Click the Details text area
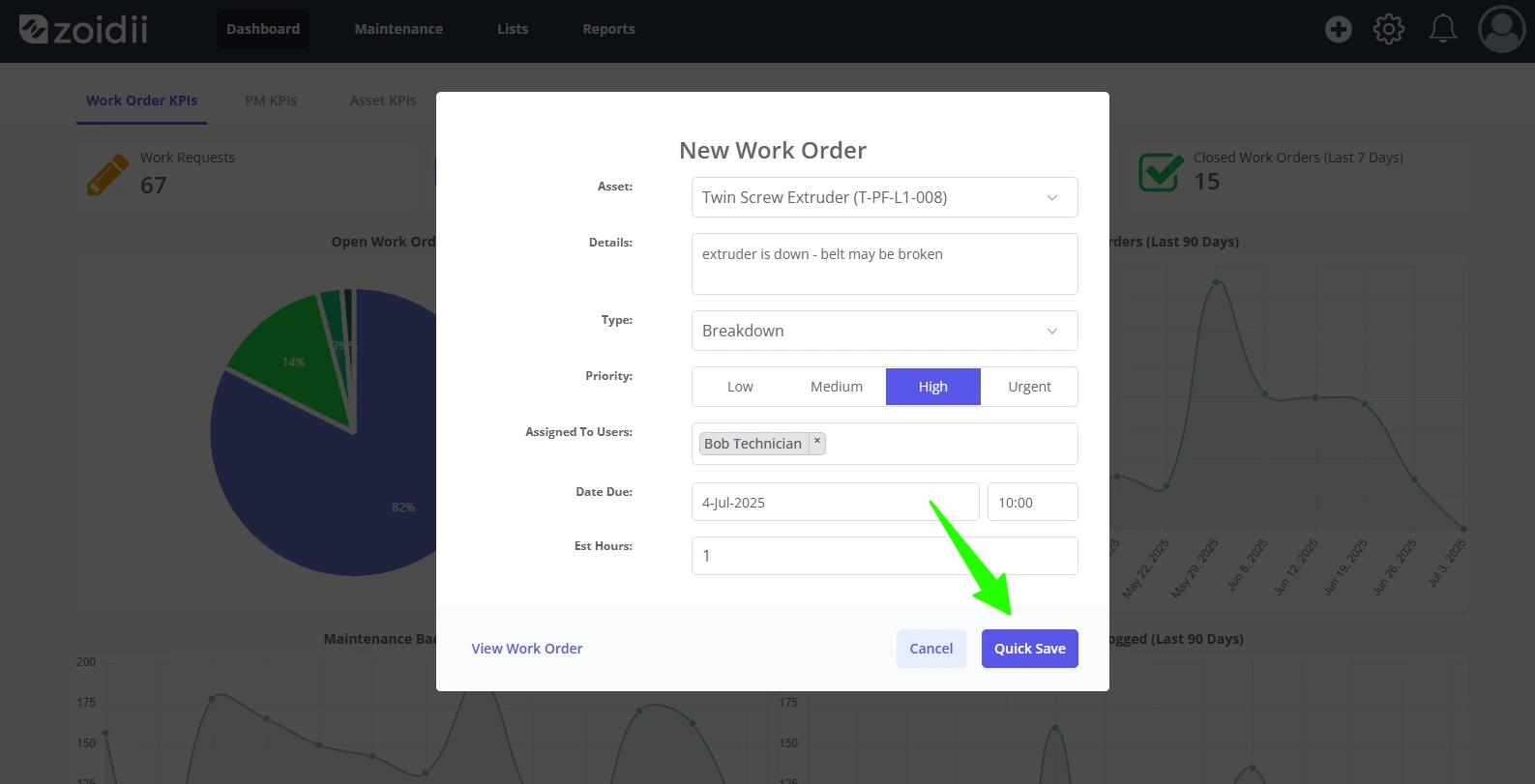Image resolution: width=1535 pixels, height=784 pixels. point(885,264)
